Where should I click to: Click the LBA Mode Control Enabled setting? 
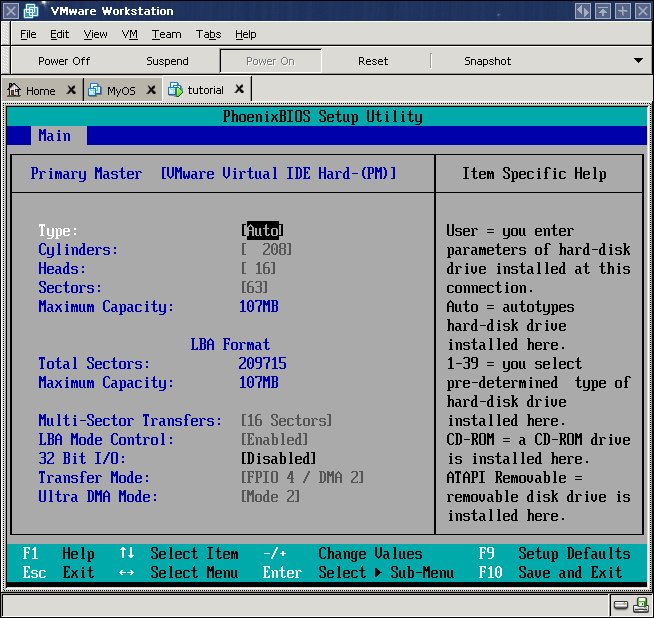pyautogui.click(x=274, y=440)
